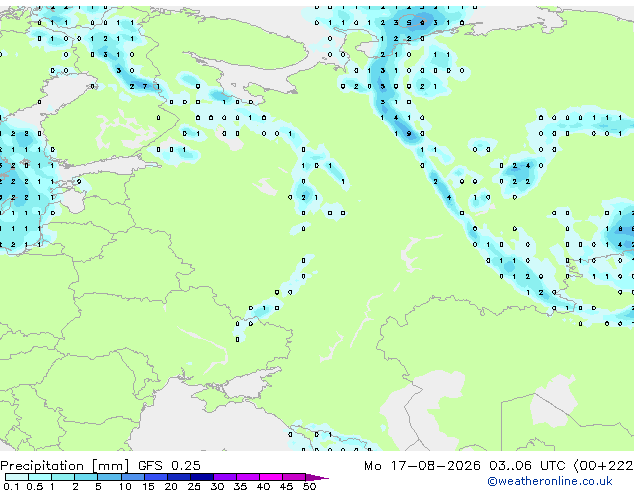Image resolution: width=634 pixels, height=490 pixels.
Task: Click the '03..06 UTC' time text
Action: pos(527,466)
